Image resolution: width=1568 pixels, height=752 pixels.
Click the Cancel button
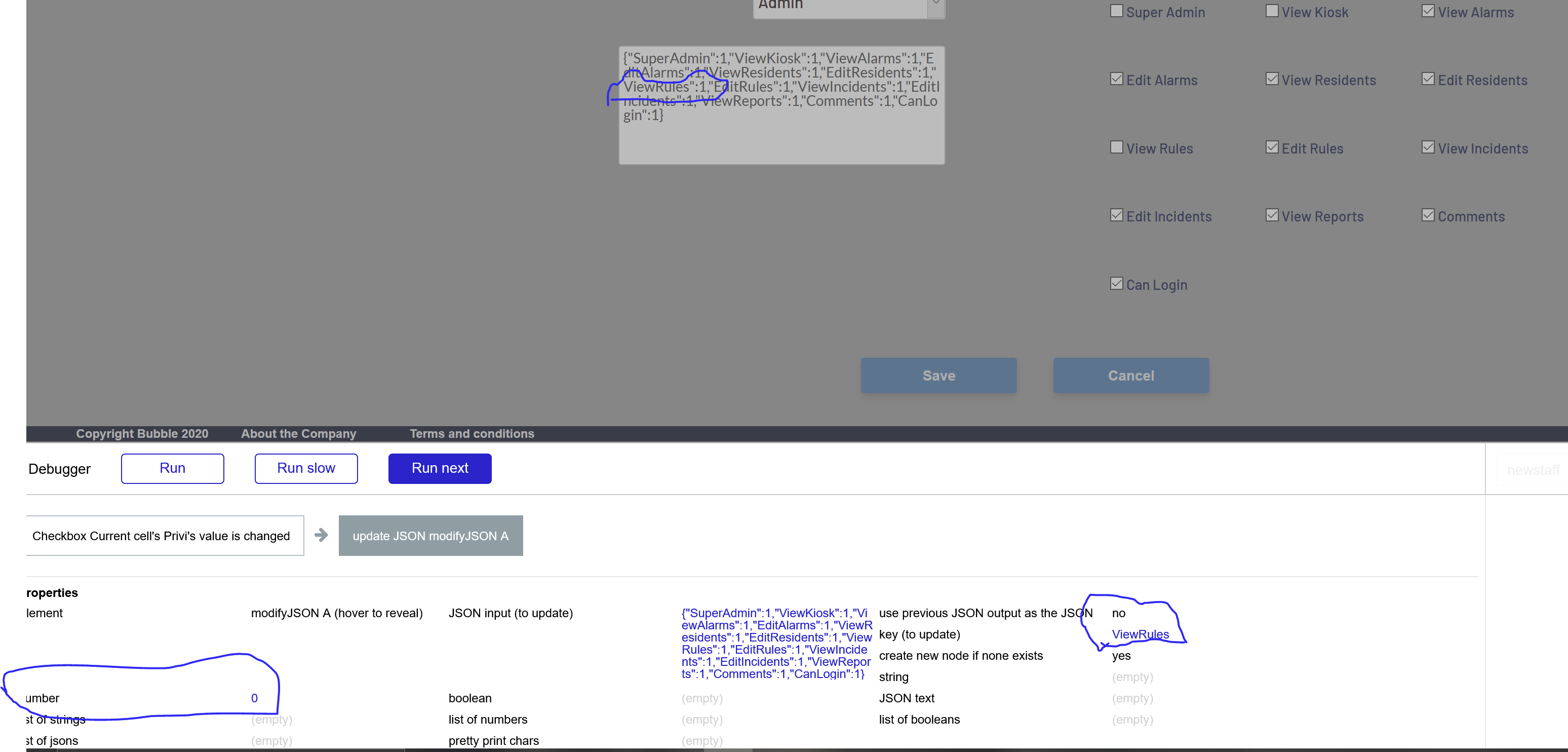tap(1130, 375)
